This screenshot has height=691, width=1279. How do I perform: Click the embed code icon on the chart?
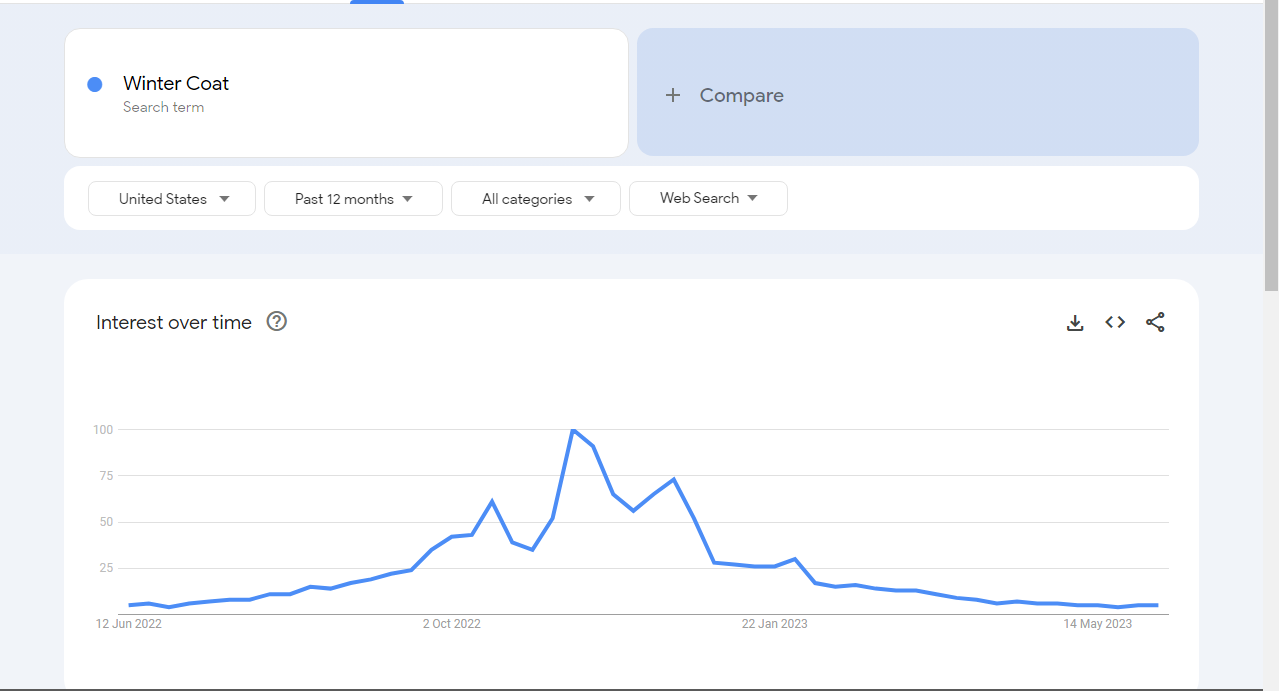(1115, 322)
